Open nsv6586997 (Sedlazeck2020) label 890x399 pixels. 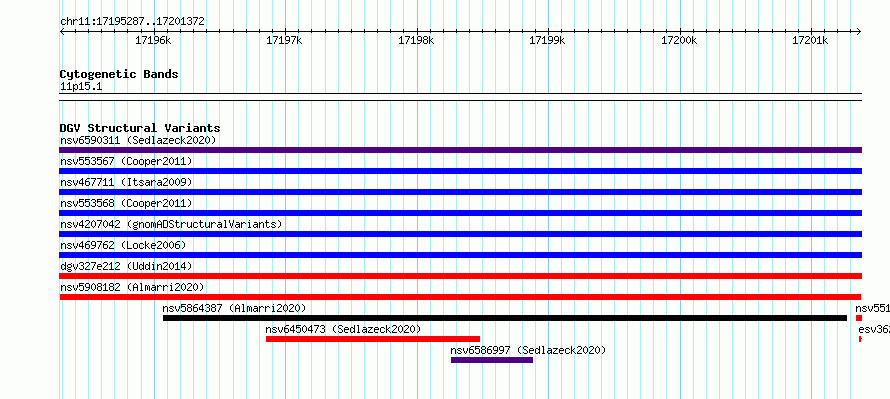[528, 350]
